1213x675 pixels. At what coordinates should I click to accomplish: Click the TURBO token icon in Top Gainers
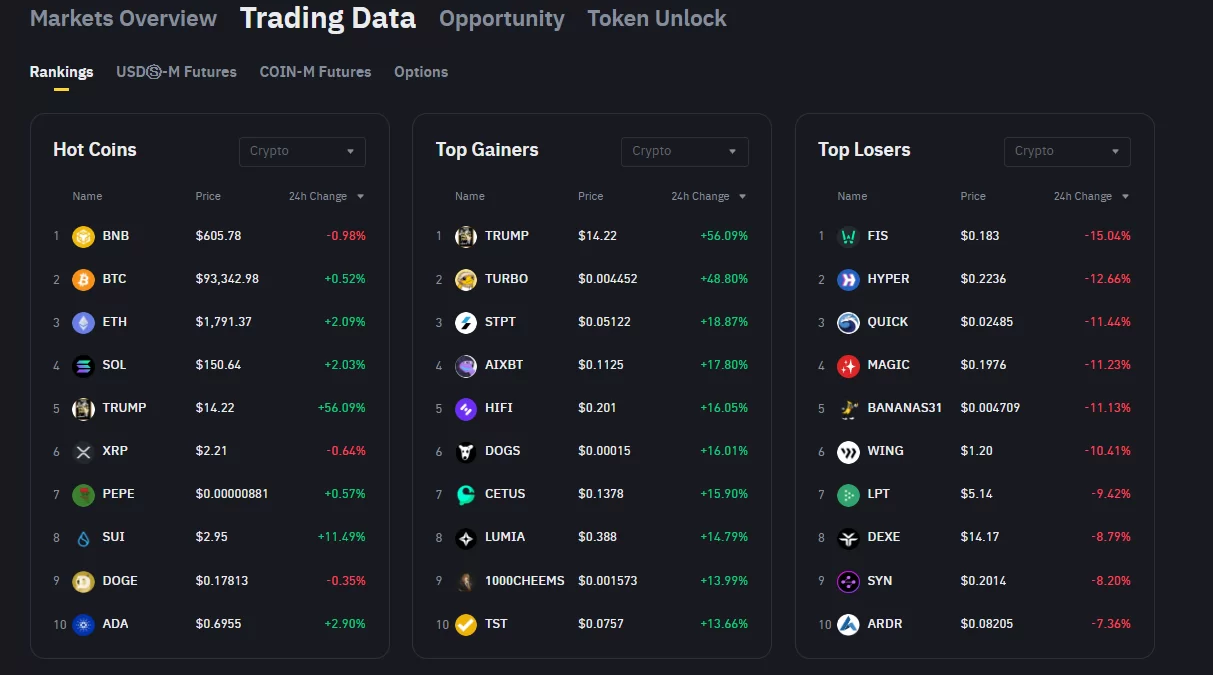click(x=466, y=280)
